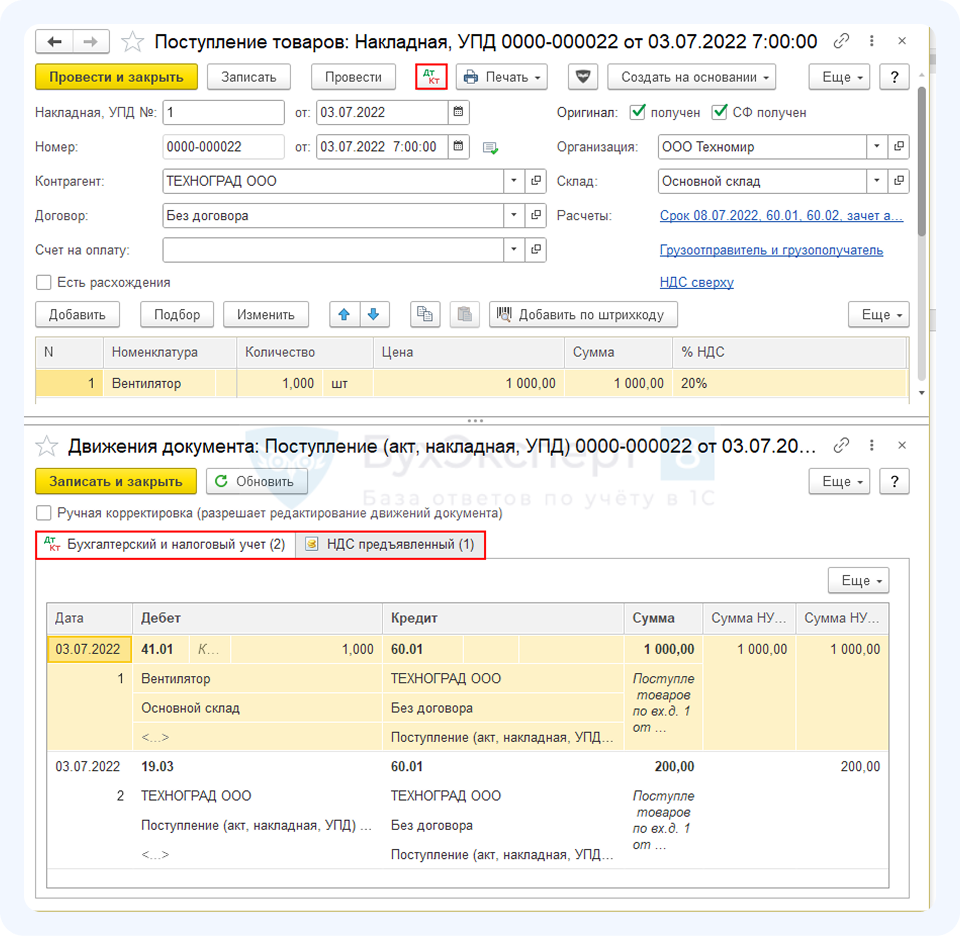Click the Договор input field

tap(332, 215)
